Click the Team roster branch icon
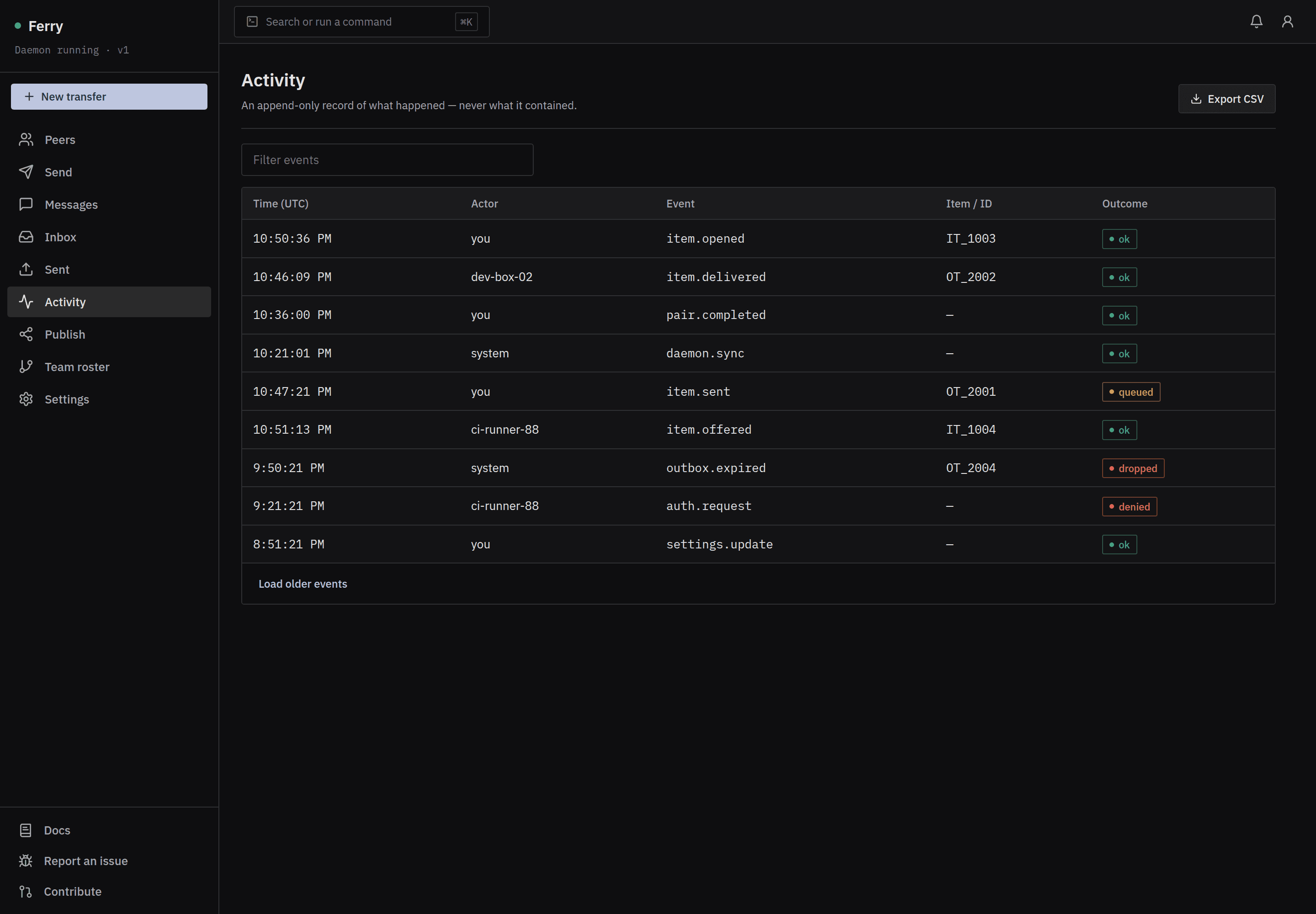Image resolution: width=1316 pixels, height=914 pixels. tap(26, 367)
